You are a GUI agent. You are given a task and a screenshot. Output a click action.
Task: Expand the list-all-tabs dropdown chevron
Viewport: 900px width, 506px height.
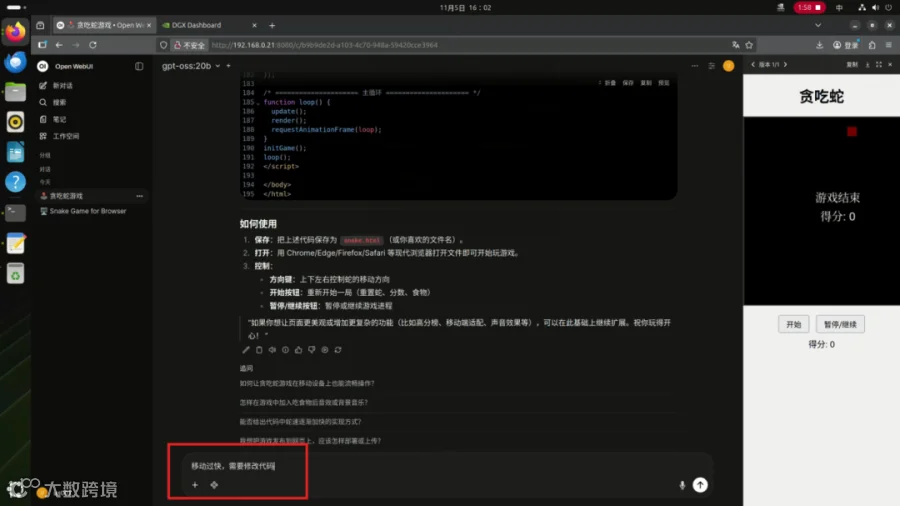point(818,25)
